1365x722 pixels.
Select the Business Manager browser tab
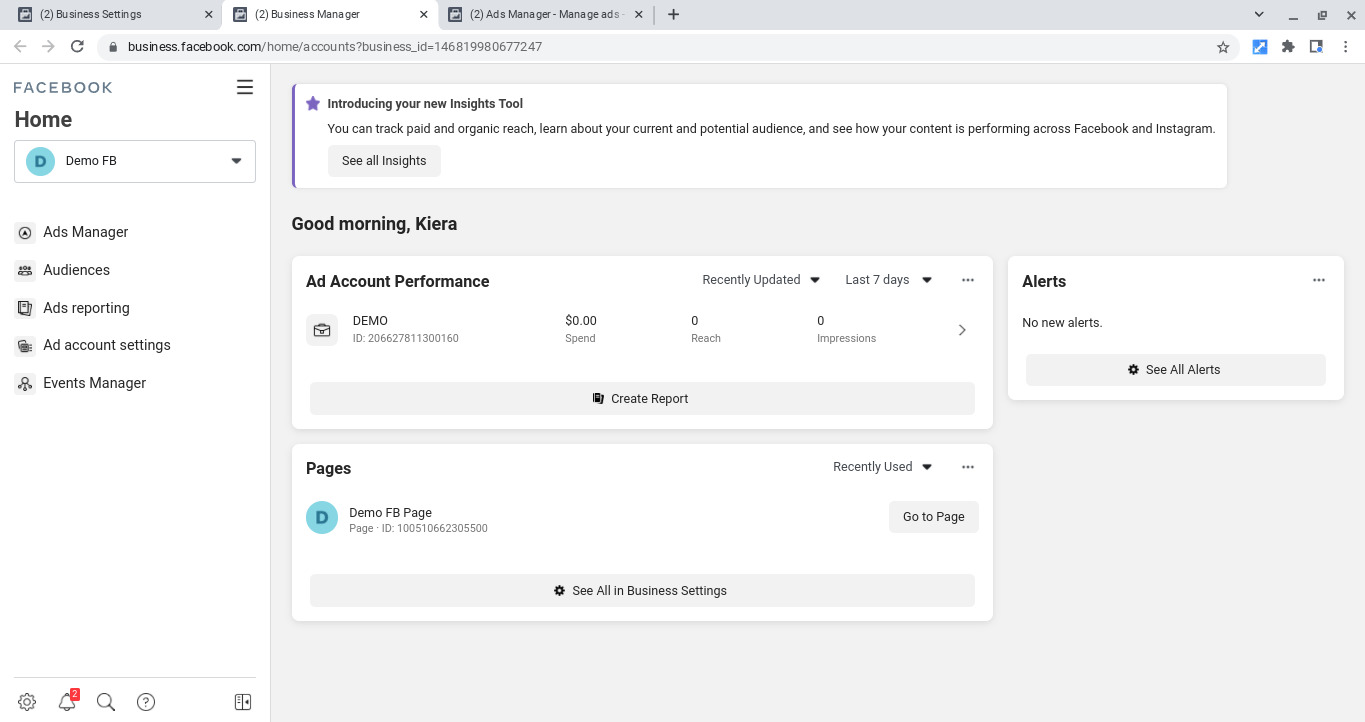[330, 14]
